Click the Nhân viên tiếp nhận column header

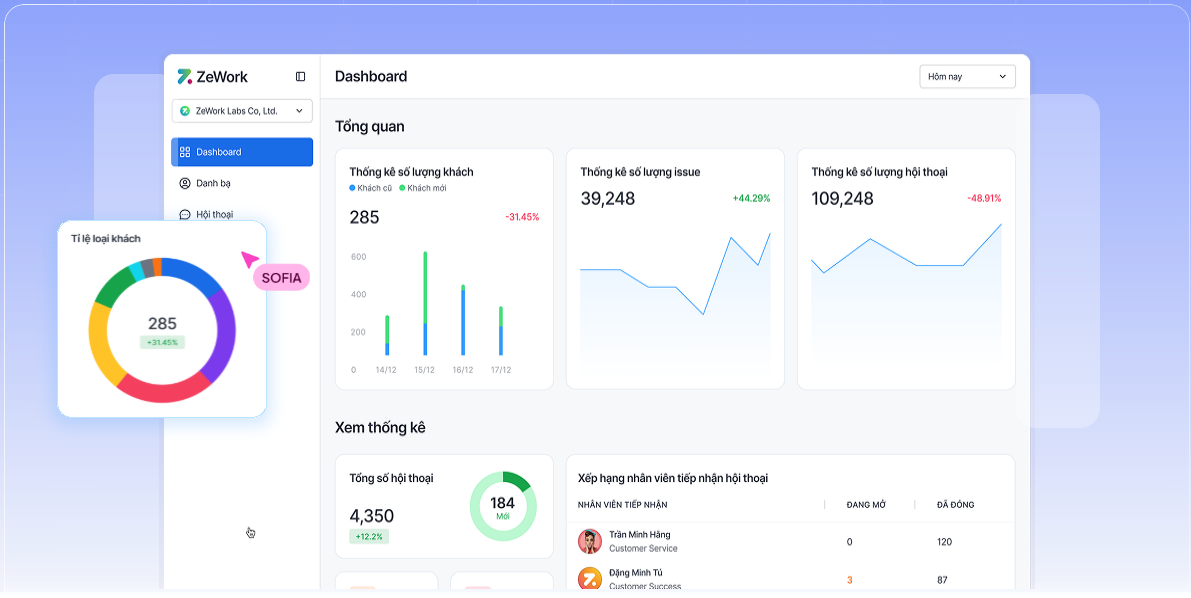pyautogui.click(x=622, y=505)
